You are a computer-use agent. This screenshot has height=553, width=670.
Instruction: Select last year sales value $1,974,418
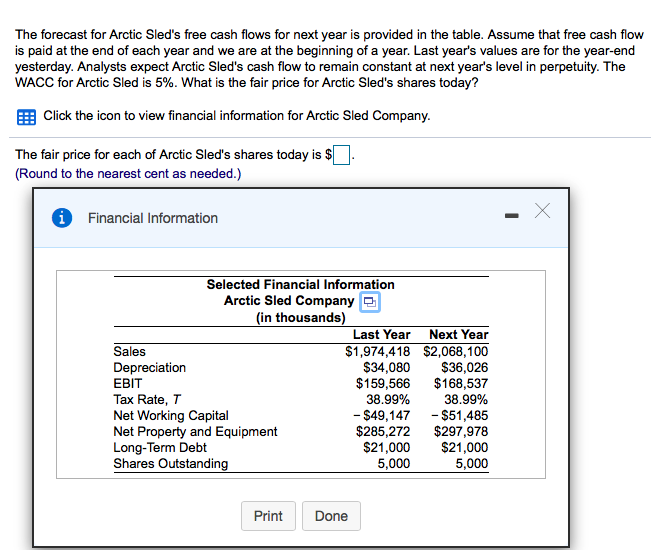pyautogui.click(x=377, y=351)
